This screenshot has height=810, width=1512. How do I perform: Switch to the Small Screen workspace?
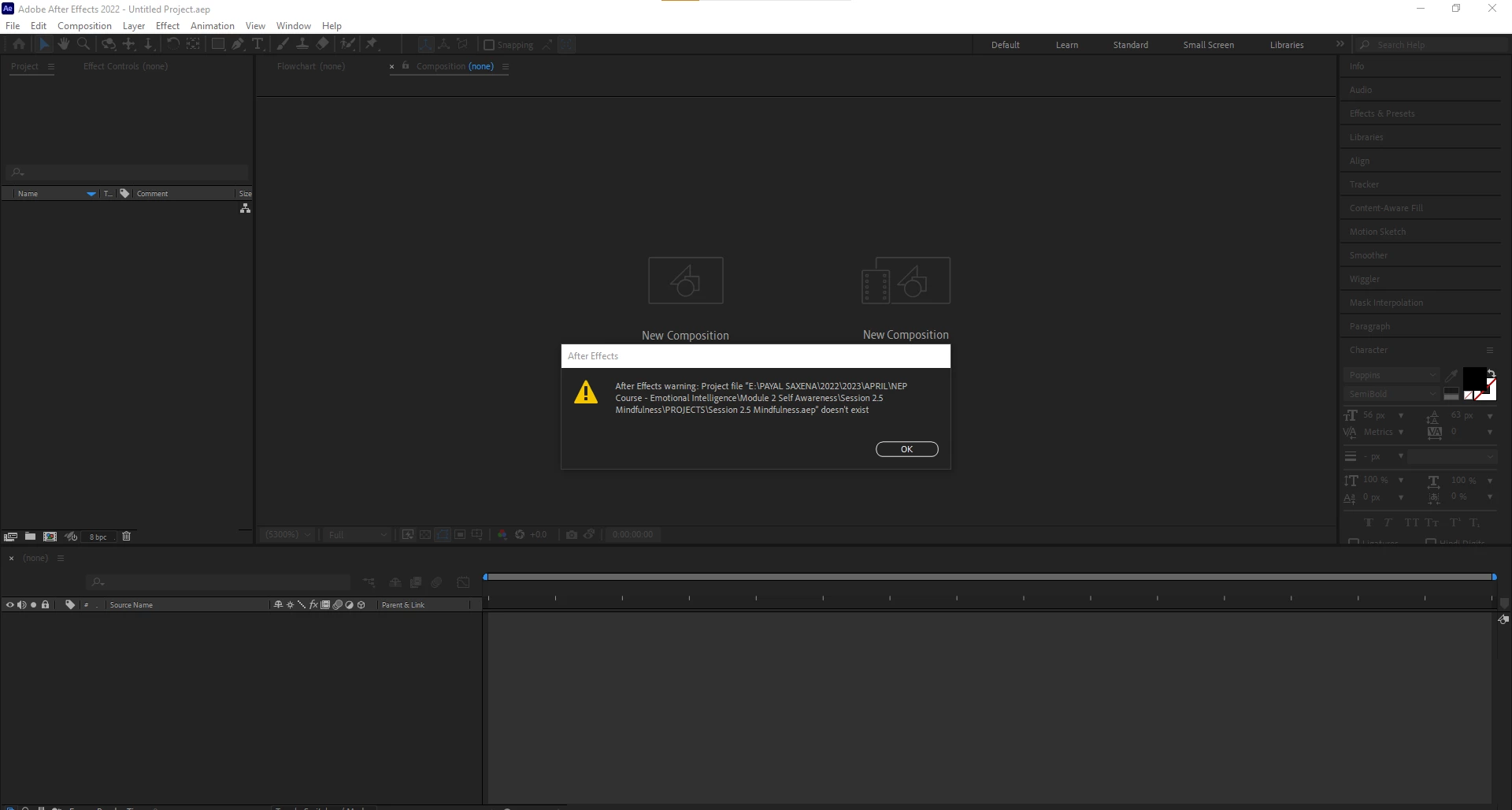pos(1208,45)
